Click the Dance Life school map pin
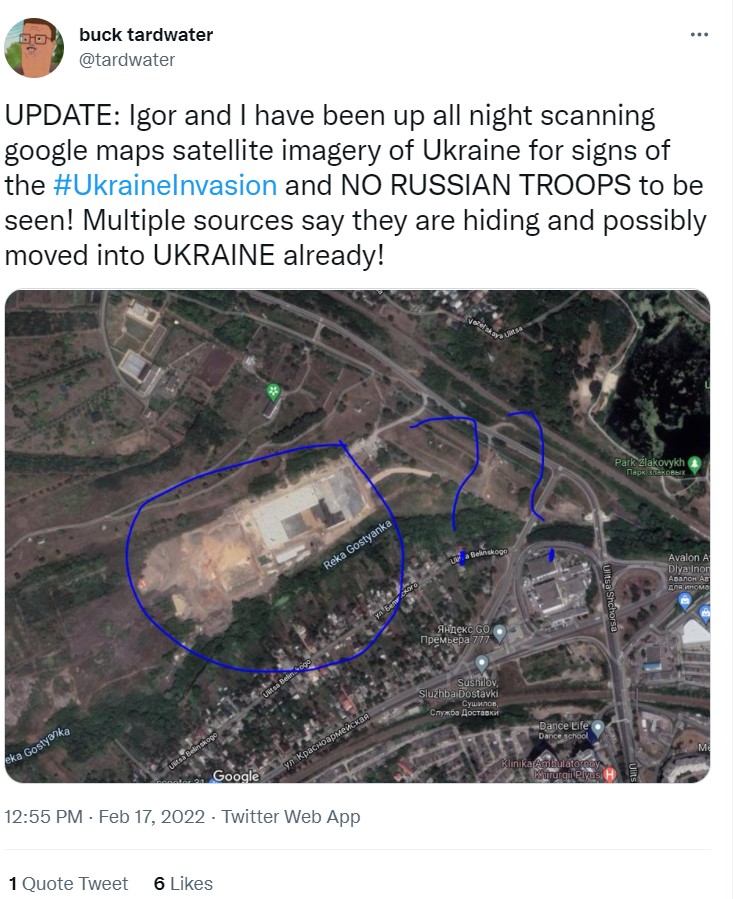733x899 pixels. 597,728
